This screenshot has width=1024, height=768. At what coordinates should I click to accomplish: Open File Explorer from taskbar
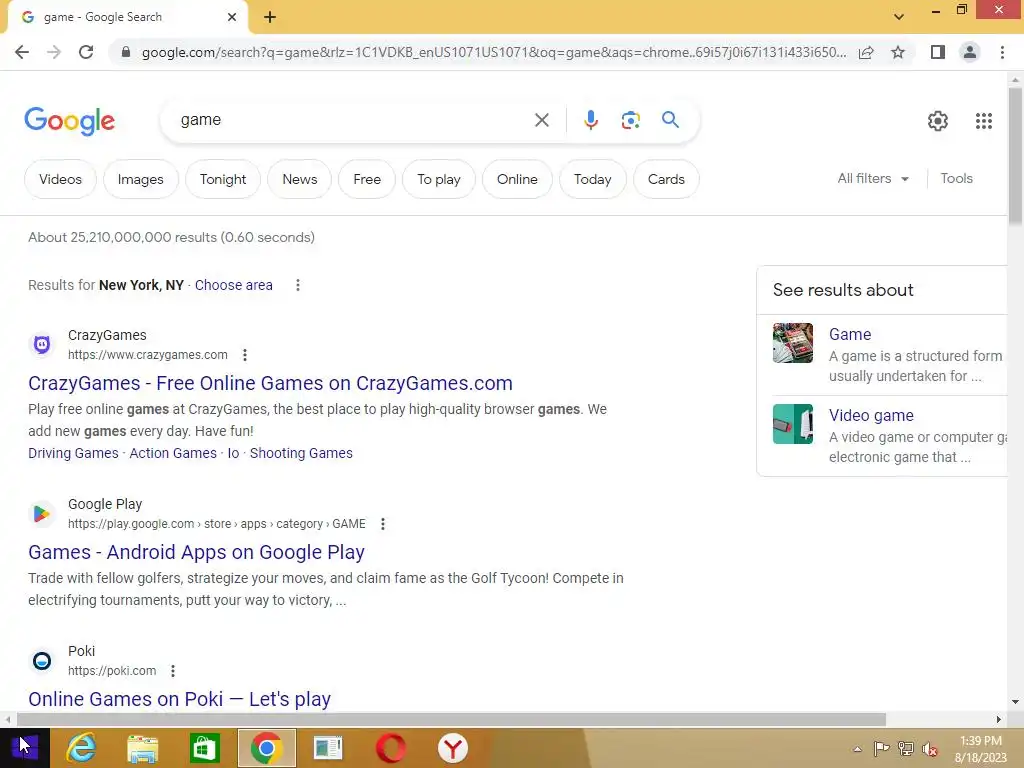point(142,748)
